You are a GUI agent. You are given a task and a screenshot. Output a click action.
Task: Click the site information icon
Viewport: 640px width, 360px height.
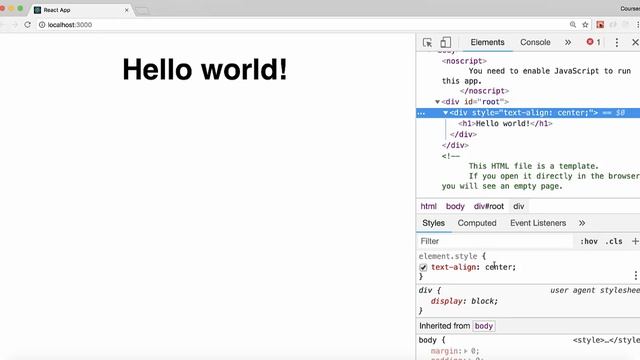(x=42, y=25)
